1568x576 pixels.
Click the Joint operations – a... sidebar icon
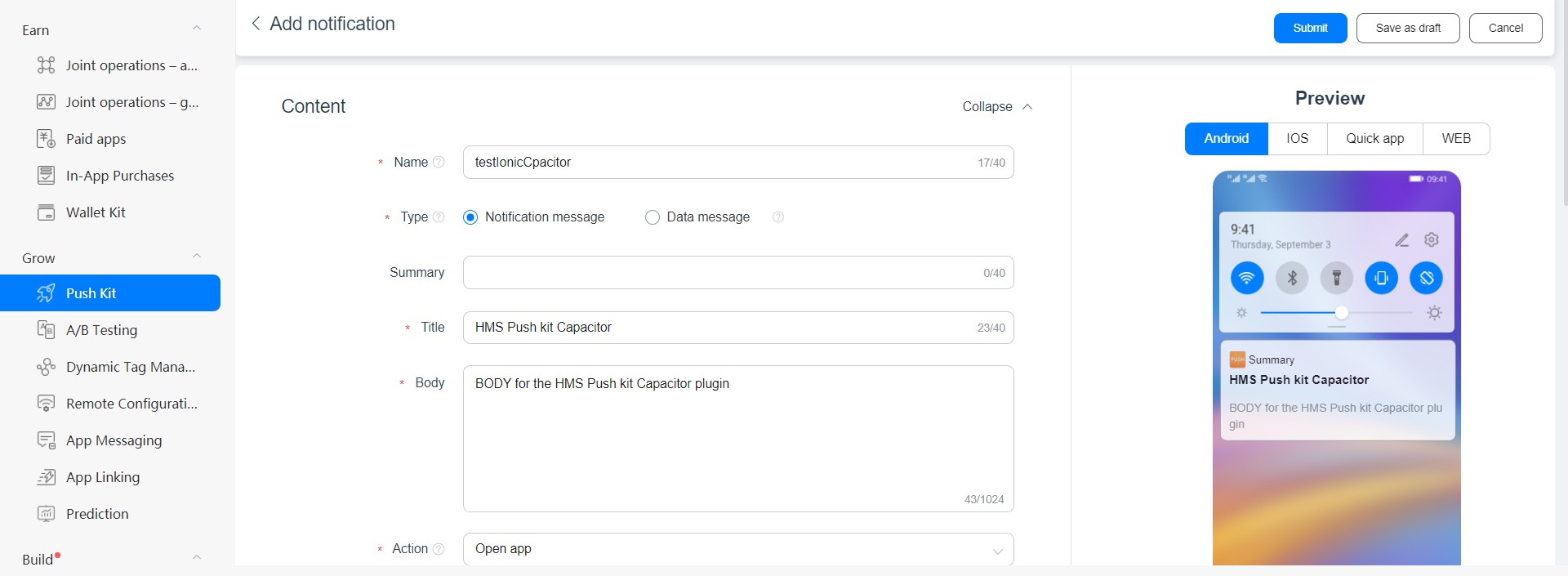pos(46,65)
